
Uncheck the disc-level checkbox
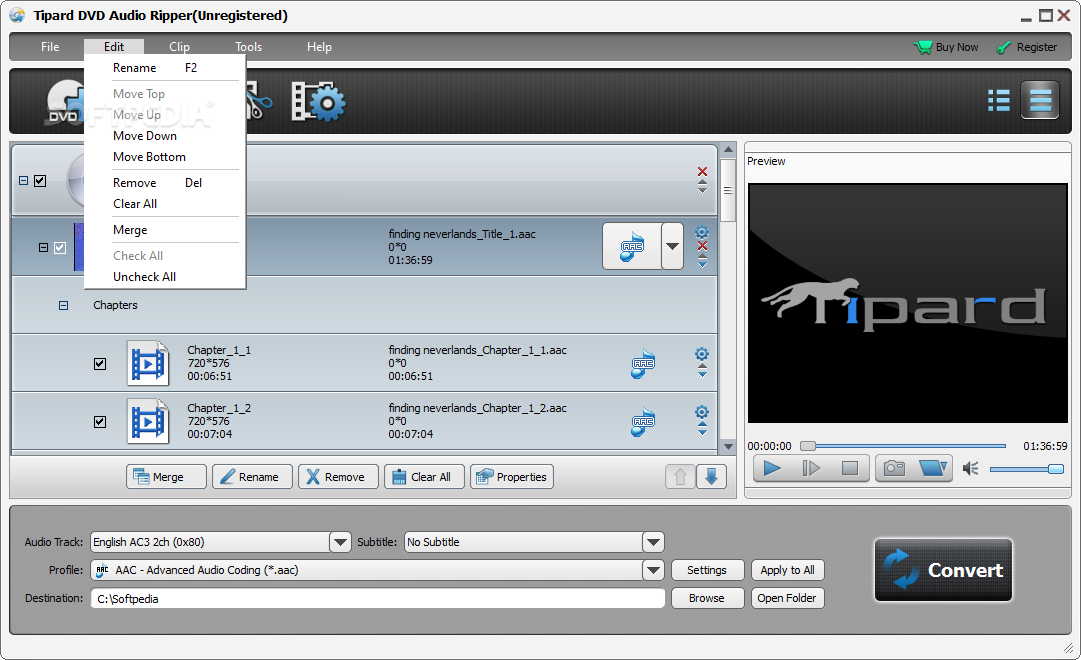[40, 181]
